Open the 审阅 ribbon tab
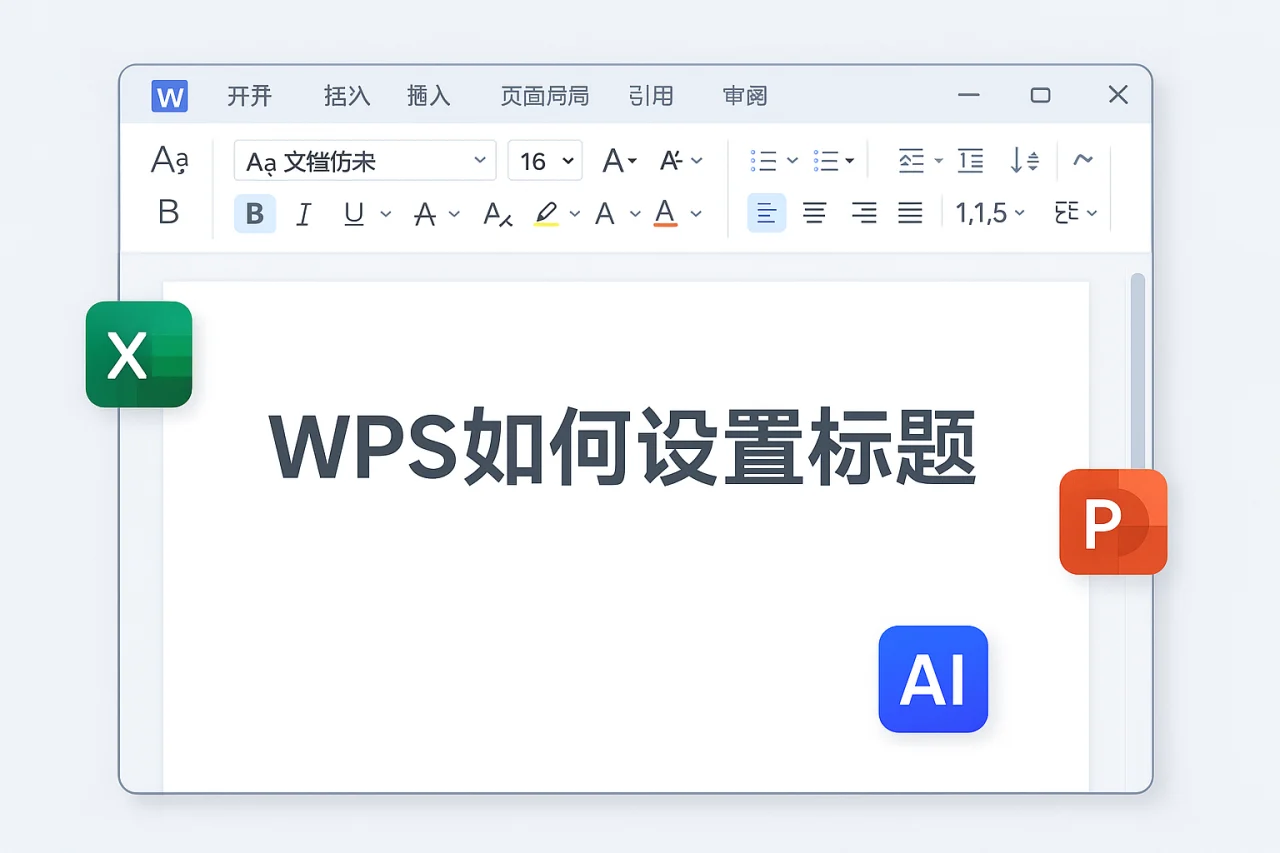The height and width of the screenshot is (853, 1280). pyautogui.click(x=744, y=96)
